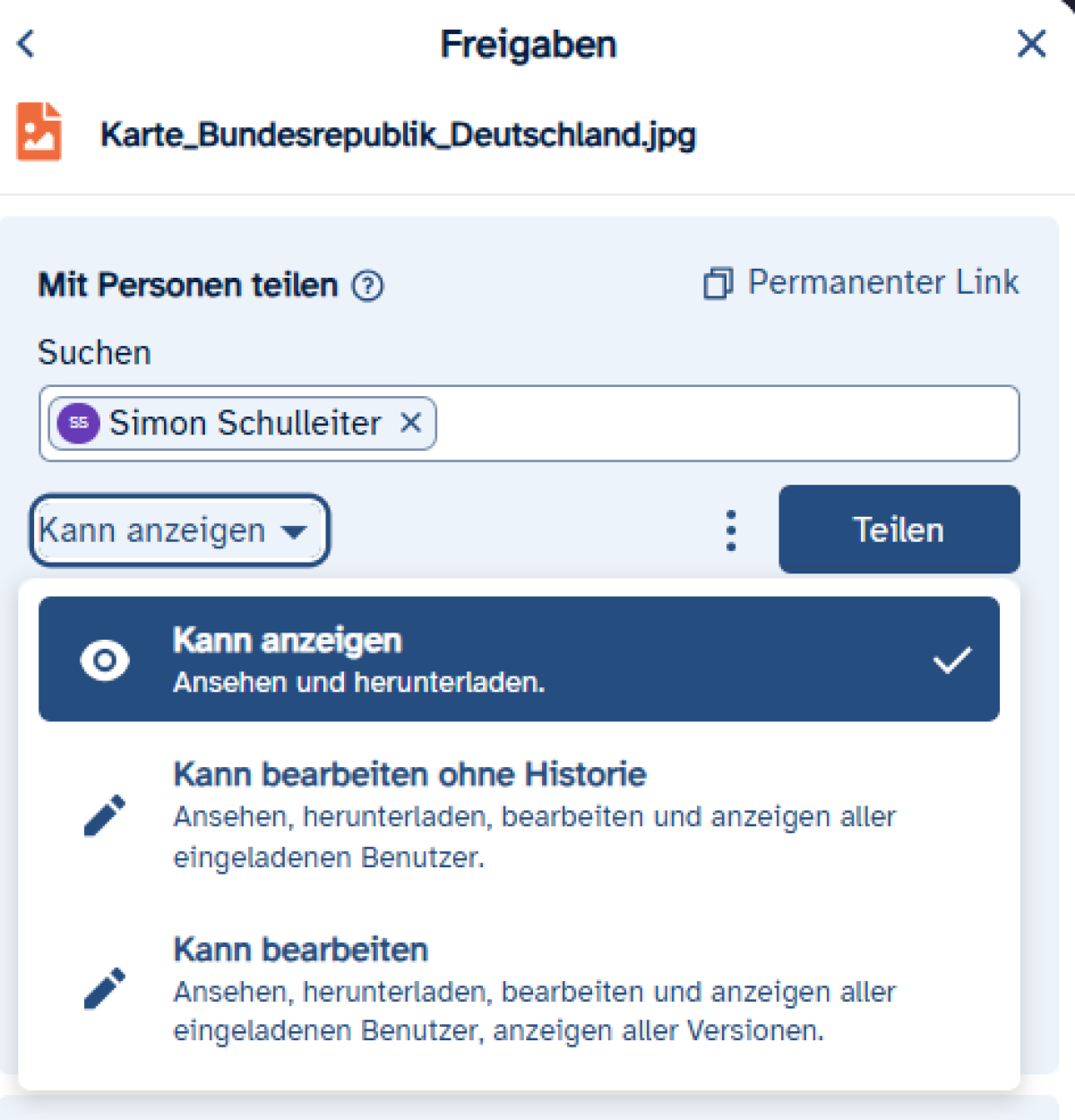1075x1120 pixels.
Task: Click the checkmark on the selected permission
Action: pyautogui.click(x=951, y=660)
